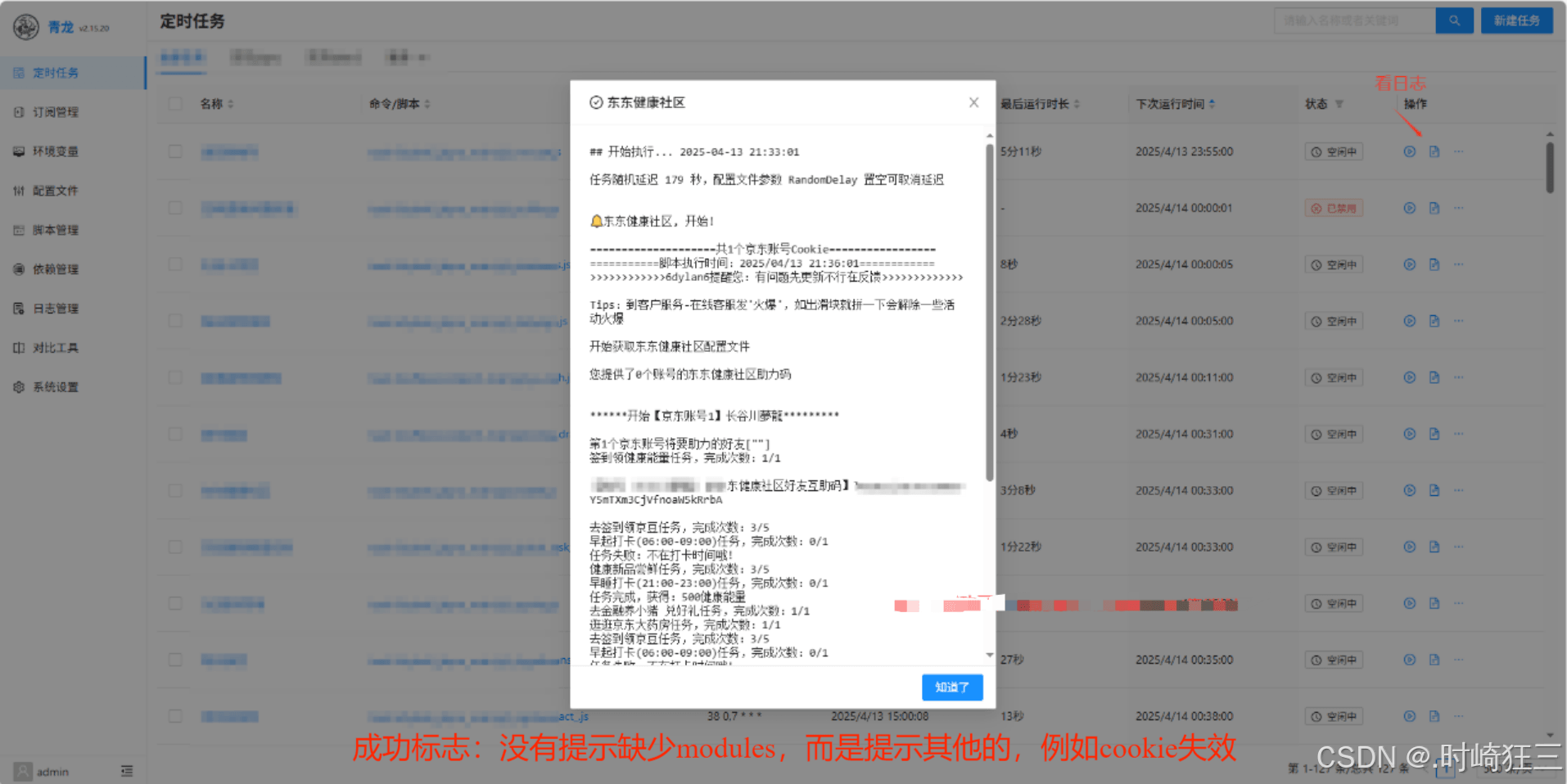Click the log dialog vertical scrollbar
The height and width of the screenshot is (784, 1567).
pos(990,313)
